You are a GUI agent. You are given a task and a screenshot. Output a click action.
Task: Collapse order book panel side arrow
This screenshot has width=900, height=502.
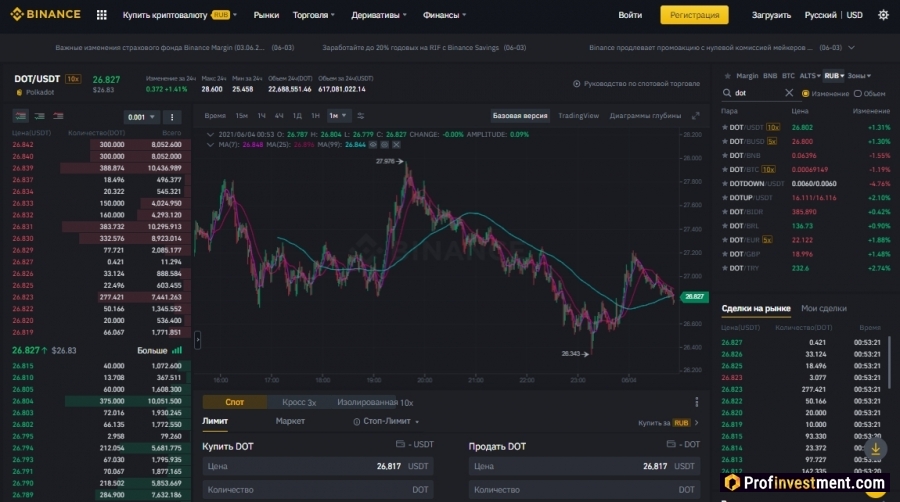pos(197,340)
